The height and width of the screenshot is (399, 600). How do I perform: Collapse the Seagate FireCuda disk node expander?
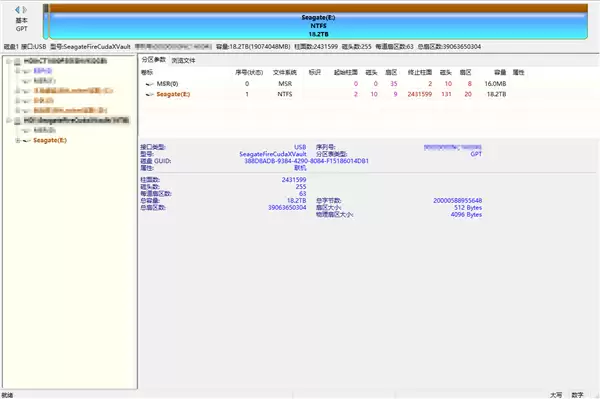tap(8, 121)
